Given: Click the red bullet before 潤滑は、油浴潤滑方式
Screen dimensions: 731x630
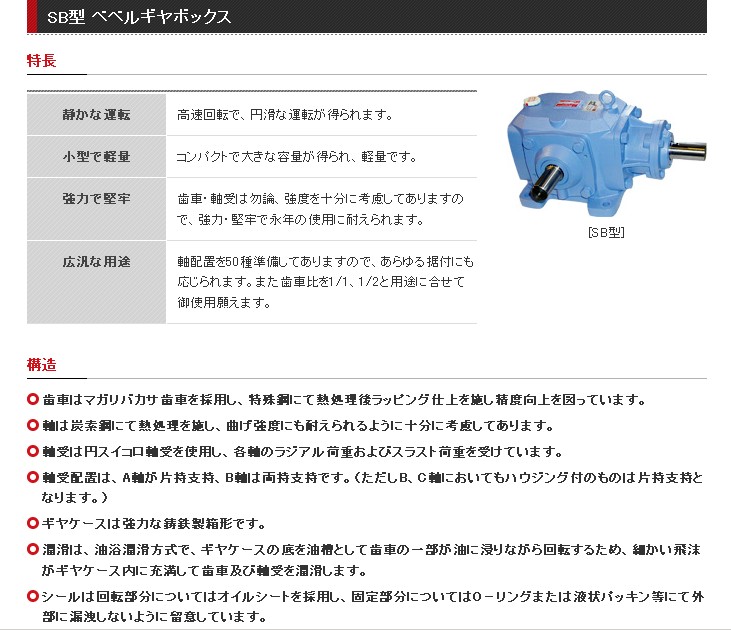Looking at the screenshot, I should point(33,550).
